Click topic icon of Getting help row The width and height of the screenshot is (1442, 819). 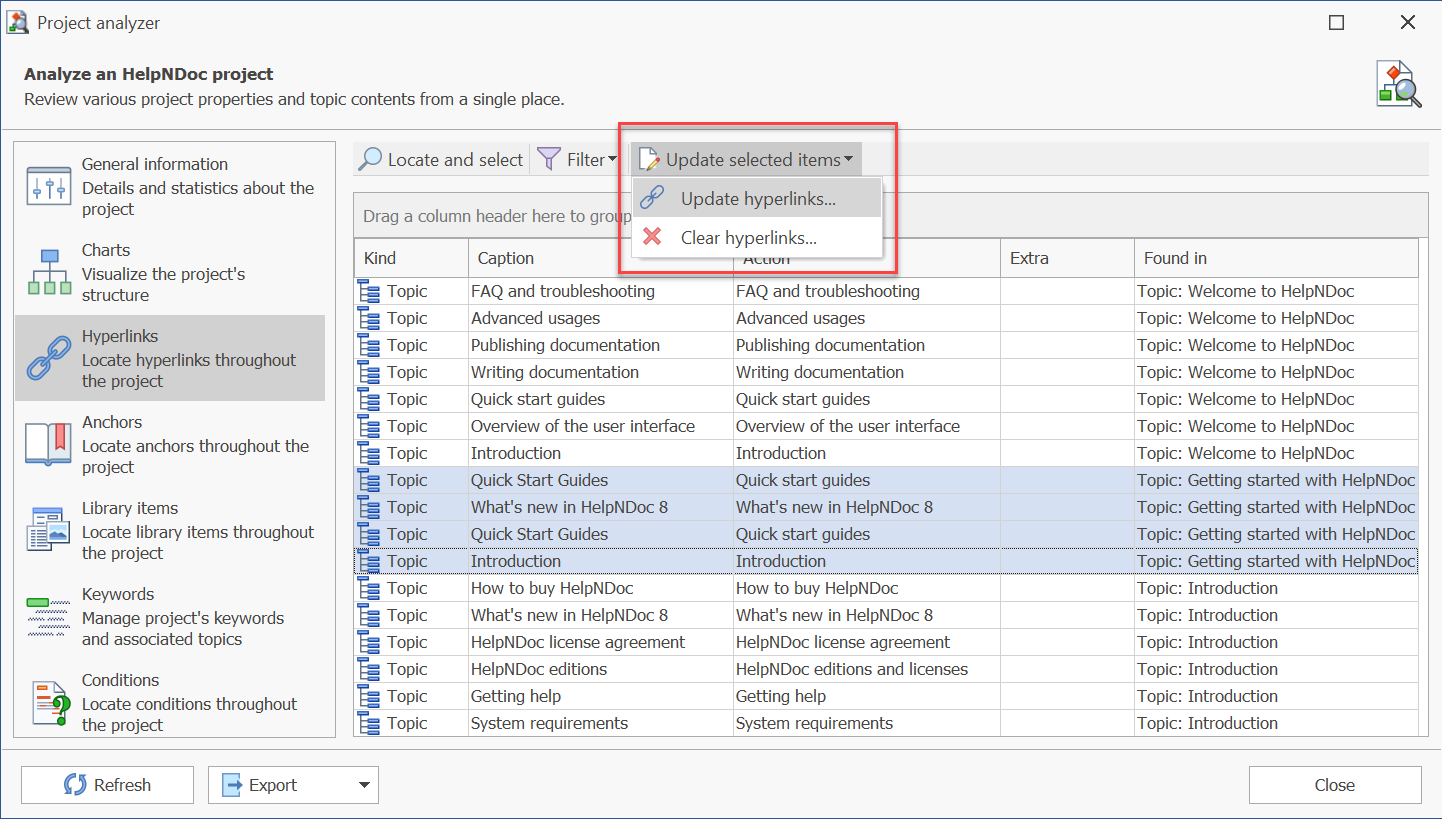(369, 697)
